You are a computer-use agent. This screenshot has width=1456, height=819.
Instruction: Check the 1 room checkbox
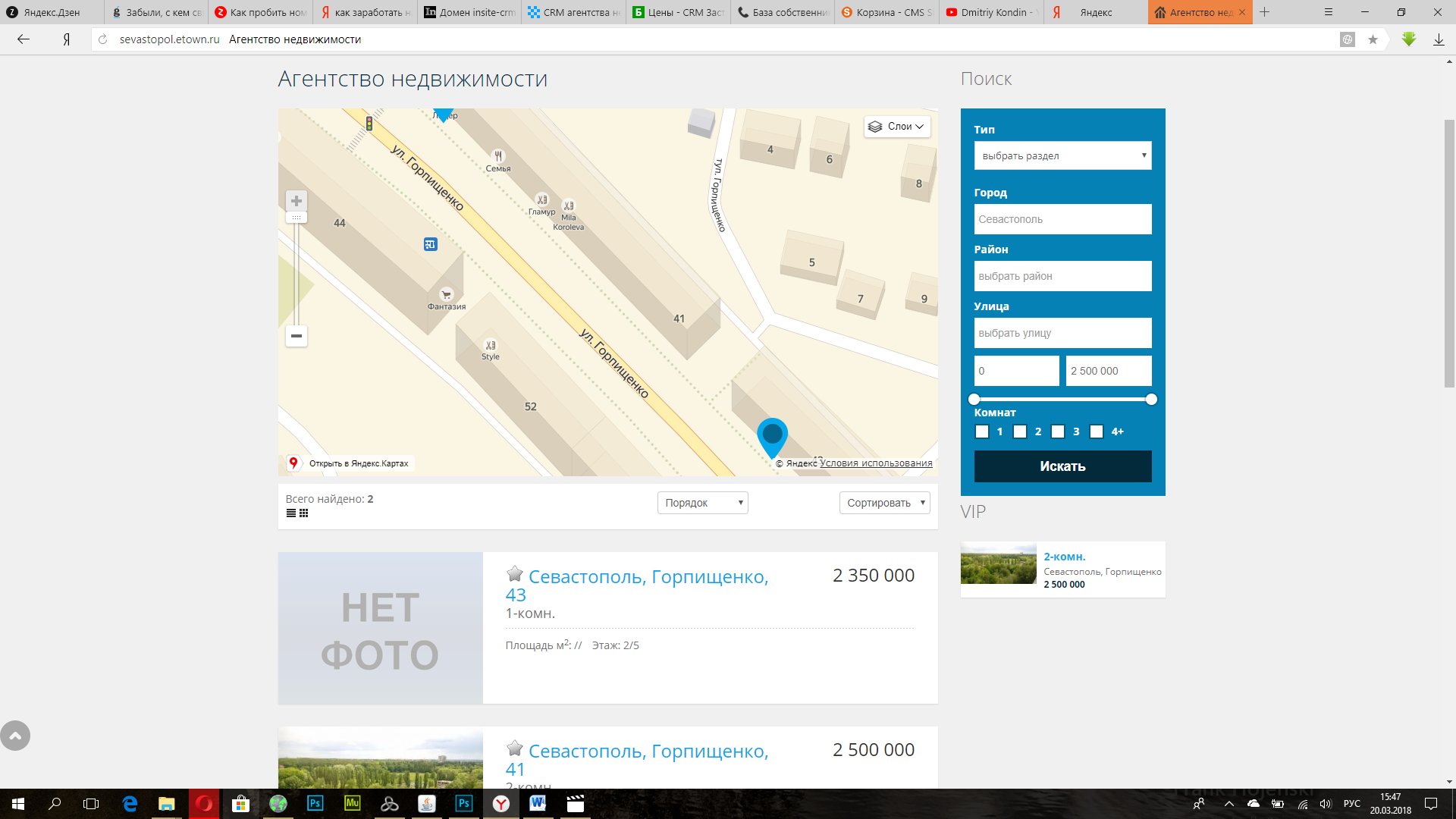(x=982, y=431)
